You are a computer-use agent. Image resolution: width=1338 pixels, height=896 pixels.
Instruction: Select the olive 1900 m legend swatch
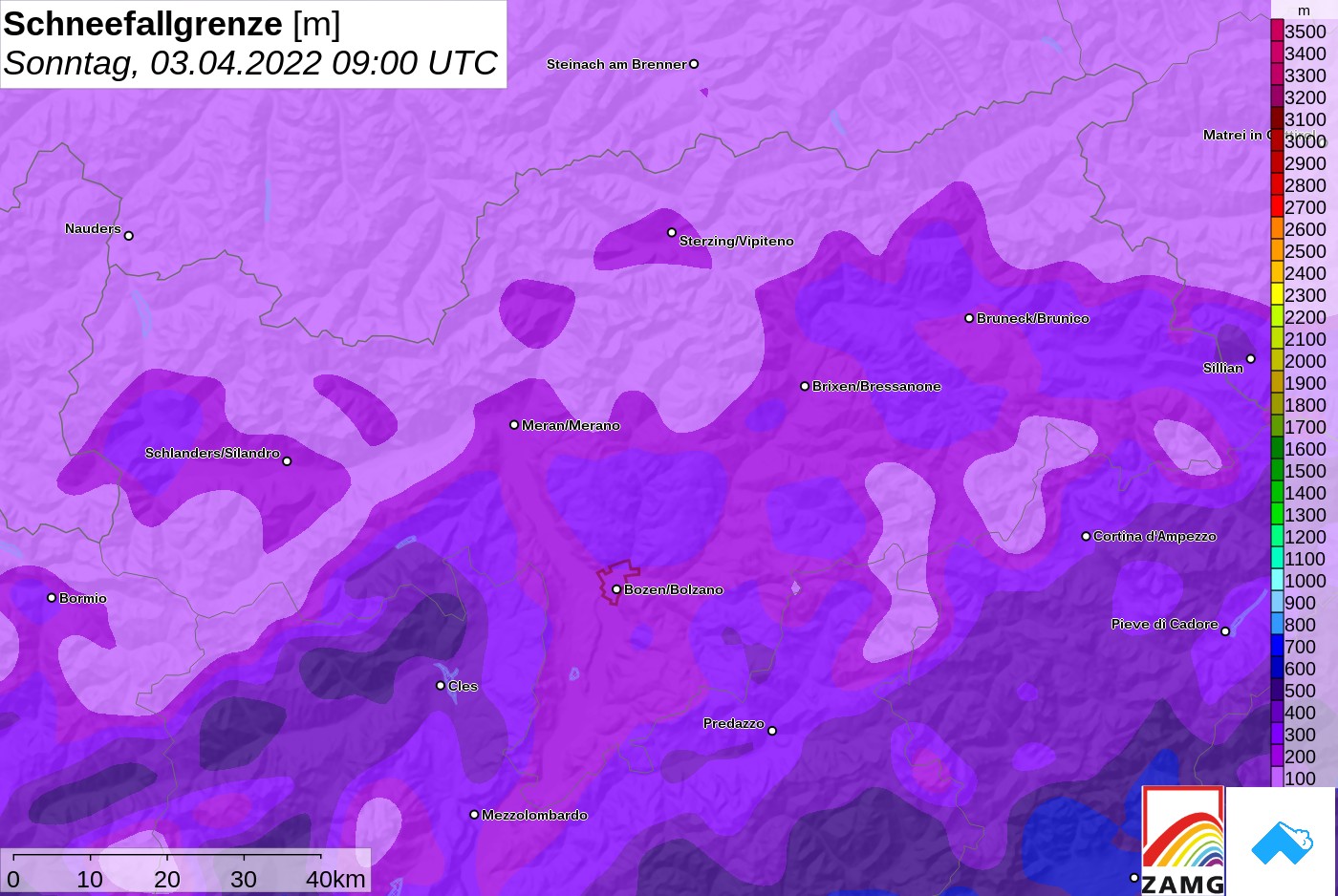pos(1277,382)
